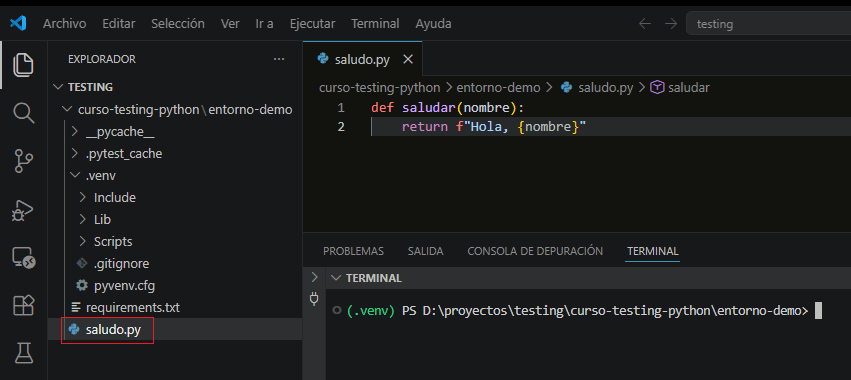Place cursor on the return f"Hola" line

(x=494, y=128)
